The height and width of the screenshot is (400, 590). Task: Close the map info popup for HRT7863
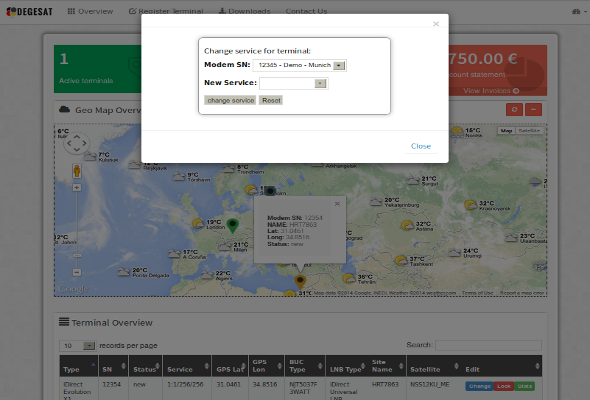tap(337, 204)
